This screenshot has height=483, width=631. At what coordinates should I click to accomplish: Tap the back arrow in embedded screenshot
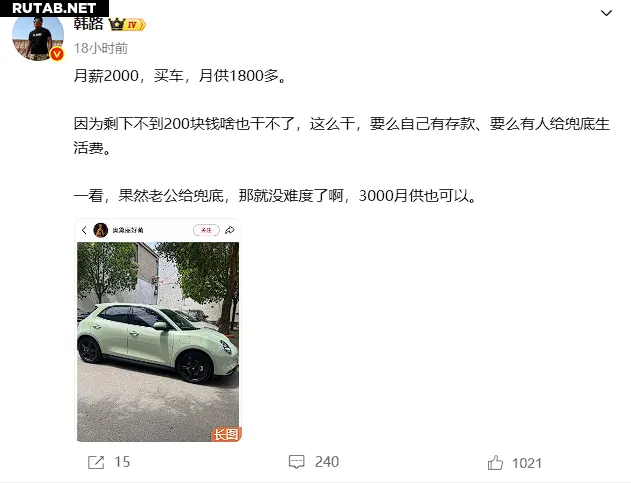click(x=84, y=230)
